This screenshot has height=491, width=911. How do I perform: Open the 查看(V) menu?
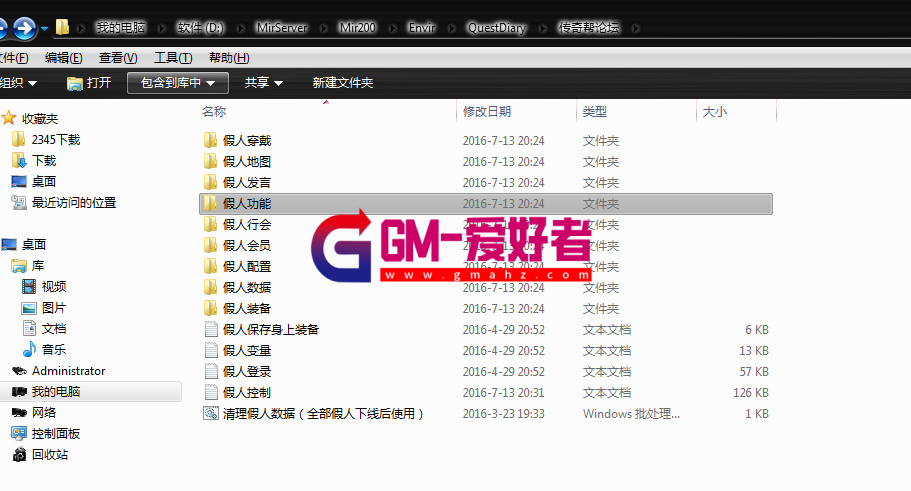point(118,58)
